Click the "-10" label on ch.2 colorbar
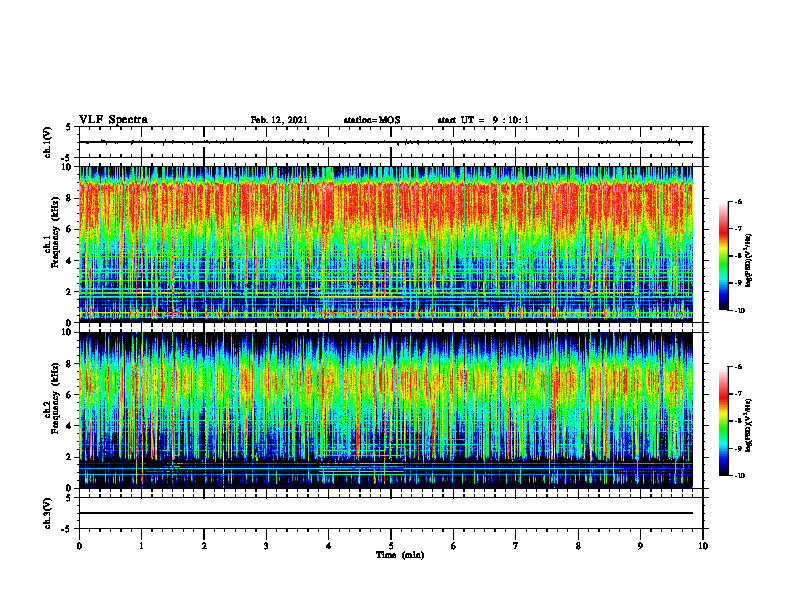Screen dimensions: 792x612 point(739,476)
